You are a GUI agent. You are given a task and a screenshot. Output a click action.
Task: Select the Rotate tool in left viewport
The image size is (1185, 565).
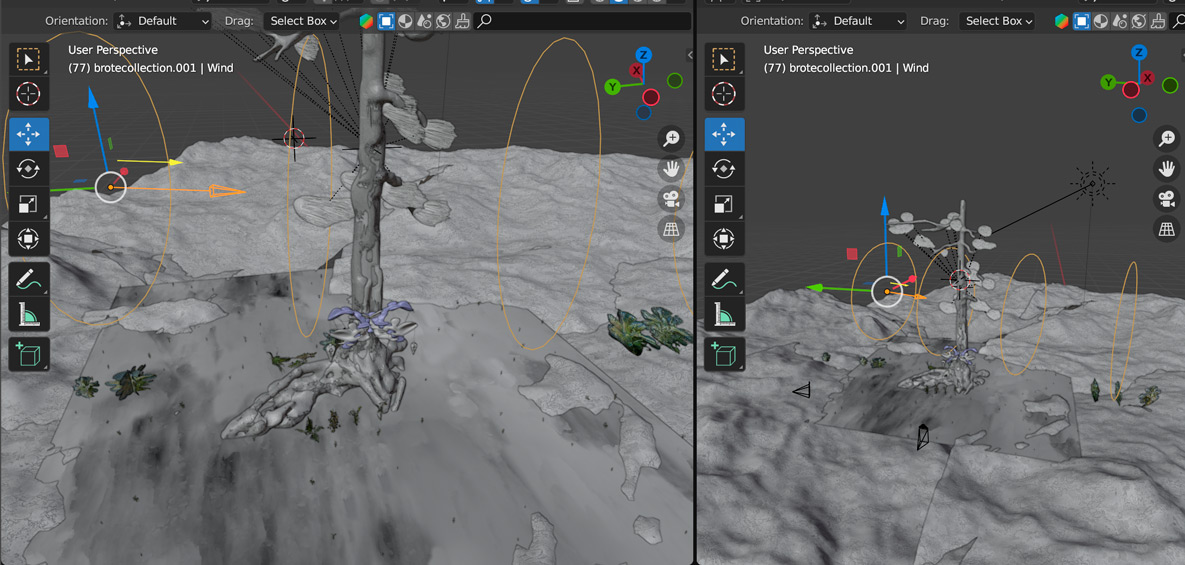(x=28, y=169)
